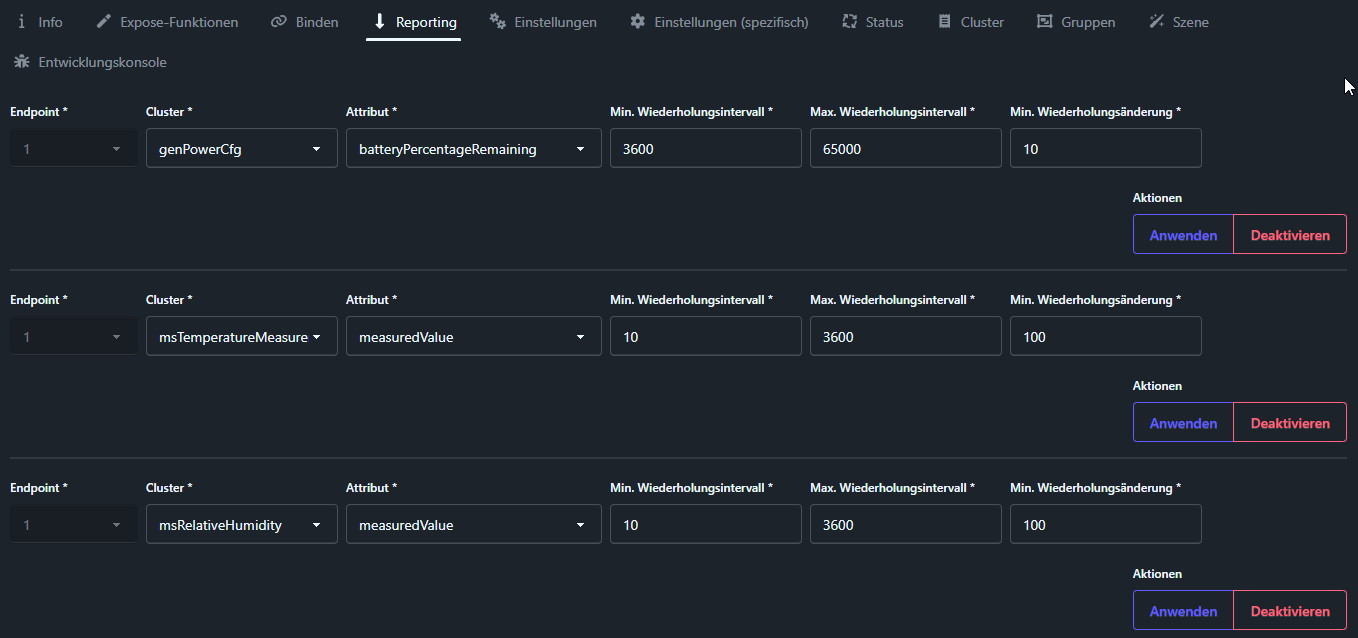Click the bug icon for Entwicklungskonsole
1358x638 pixels.
point(21,62)
